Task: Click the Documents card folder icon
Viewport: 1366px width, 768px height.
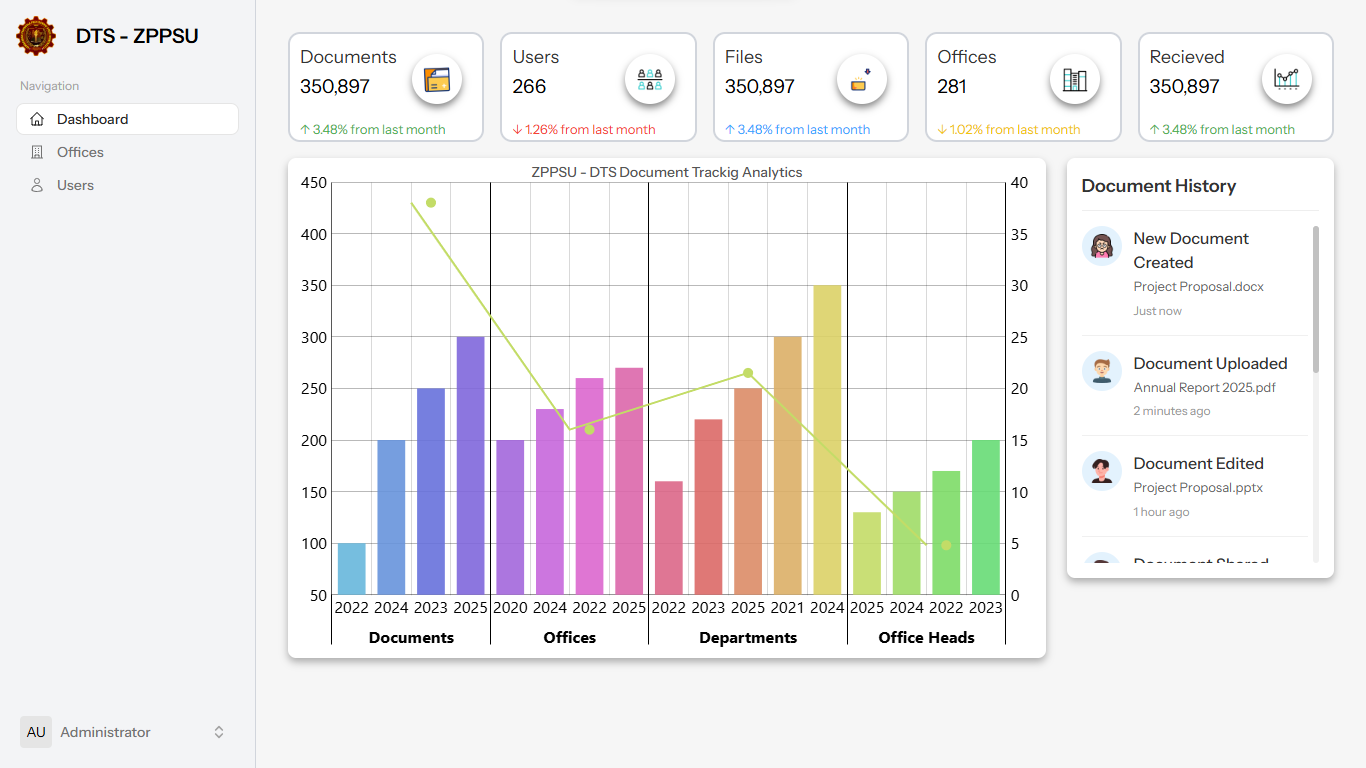Action: [437, 79]
